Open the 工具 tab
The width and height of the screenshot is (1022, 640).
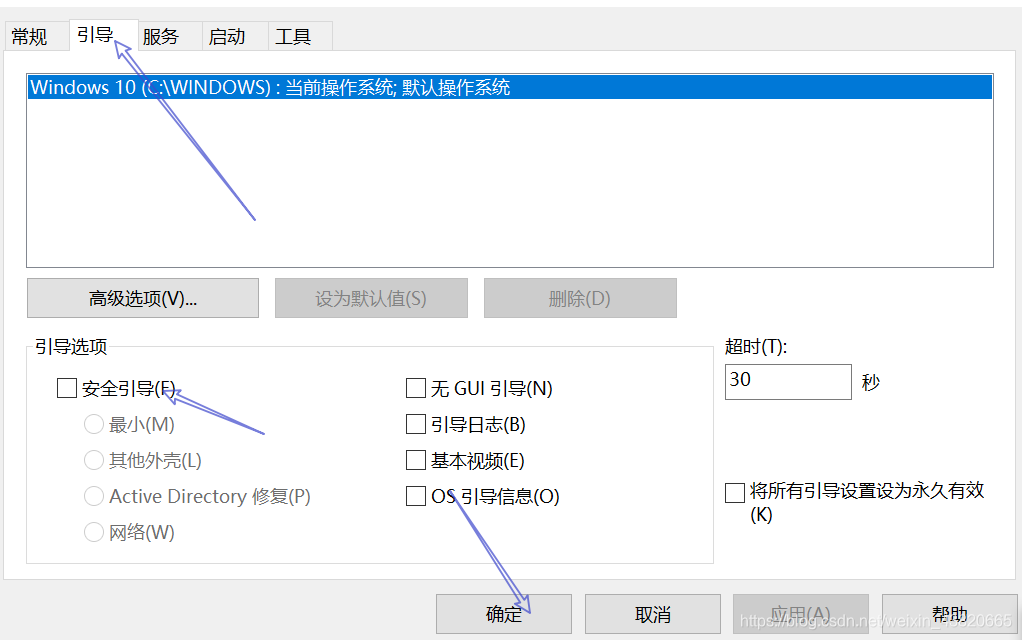click(300, 36)
